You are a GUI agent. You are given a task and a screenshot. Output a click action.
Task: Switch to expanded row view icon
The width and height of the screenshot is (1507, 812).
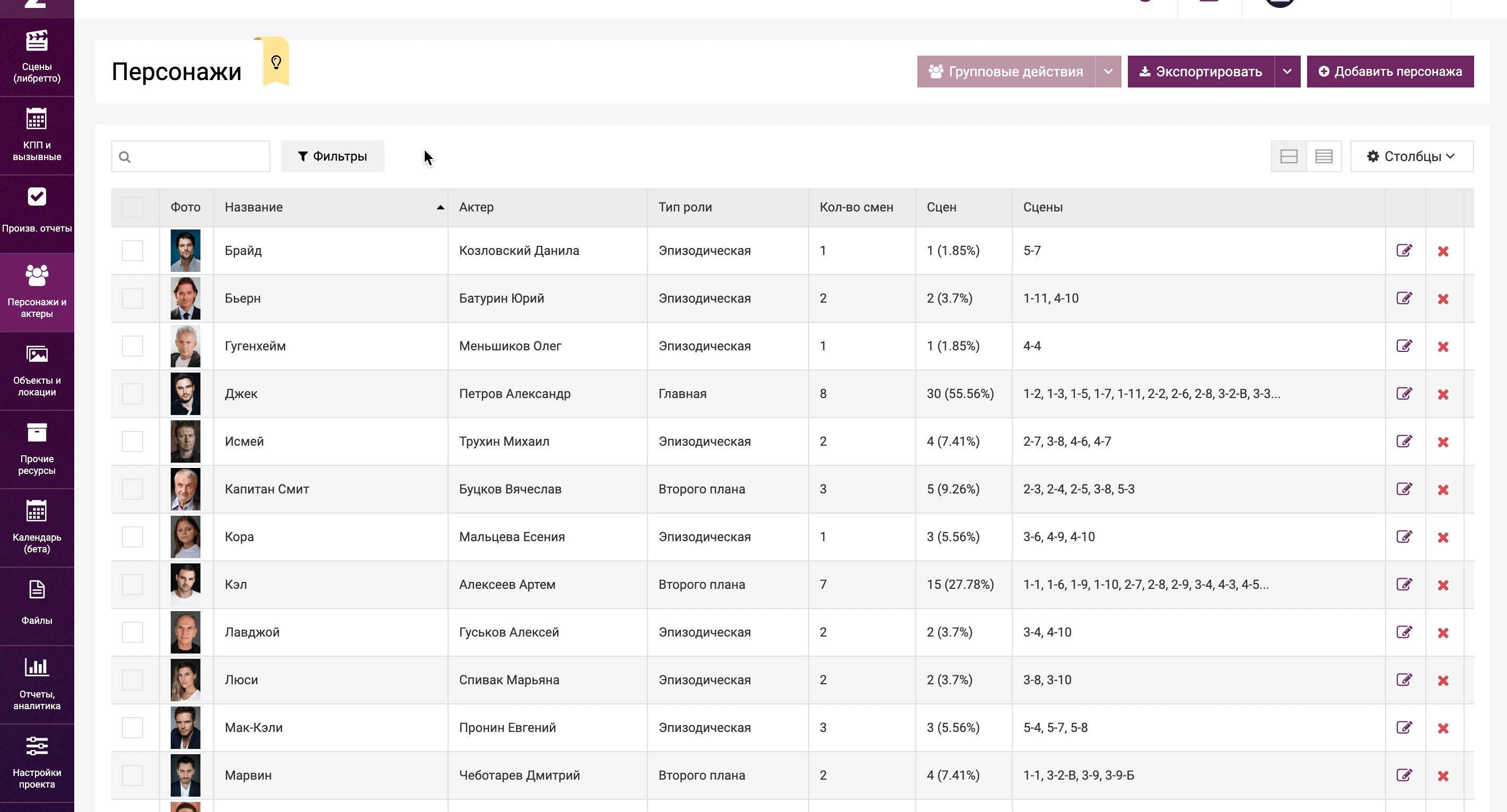click(1288, 156)
